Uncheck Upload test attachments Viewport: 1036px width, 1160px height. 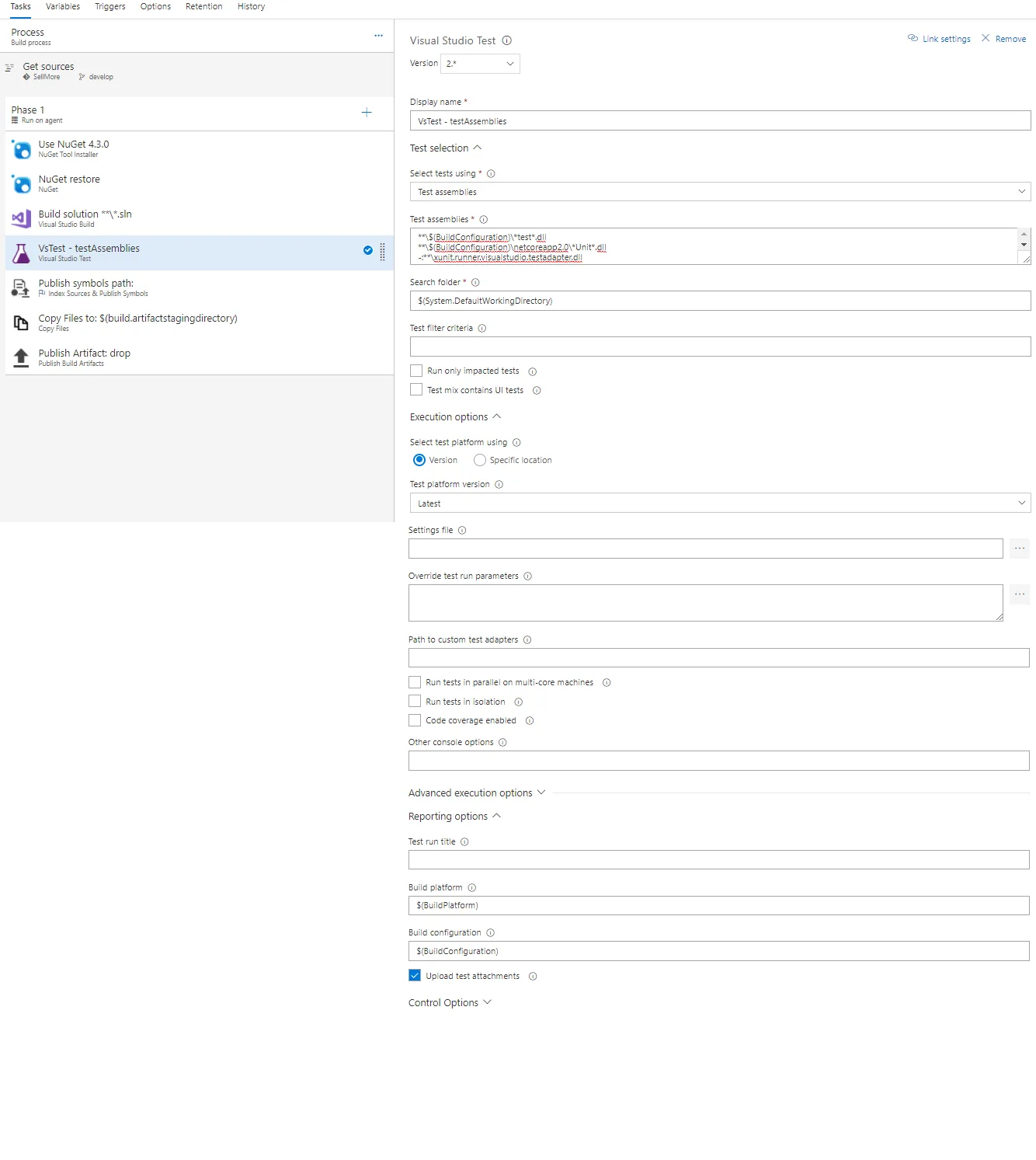415,976
